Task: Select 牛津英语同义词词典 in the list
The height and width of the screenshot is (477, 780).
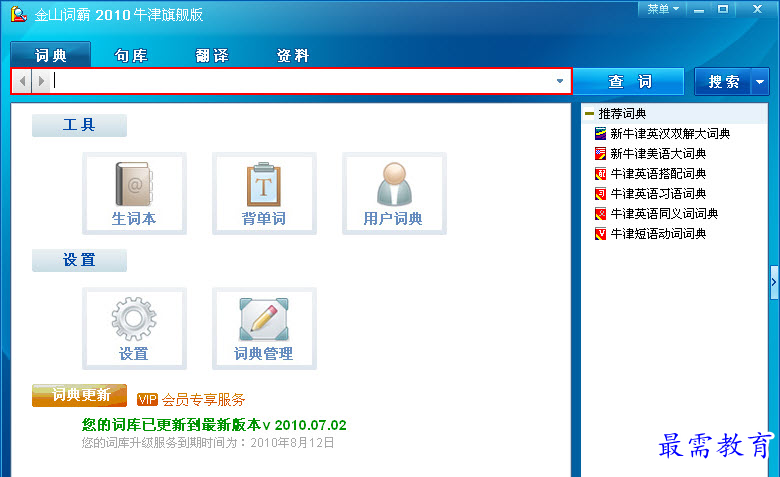Action: click(x=664, y=214)
